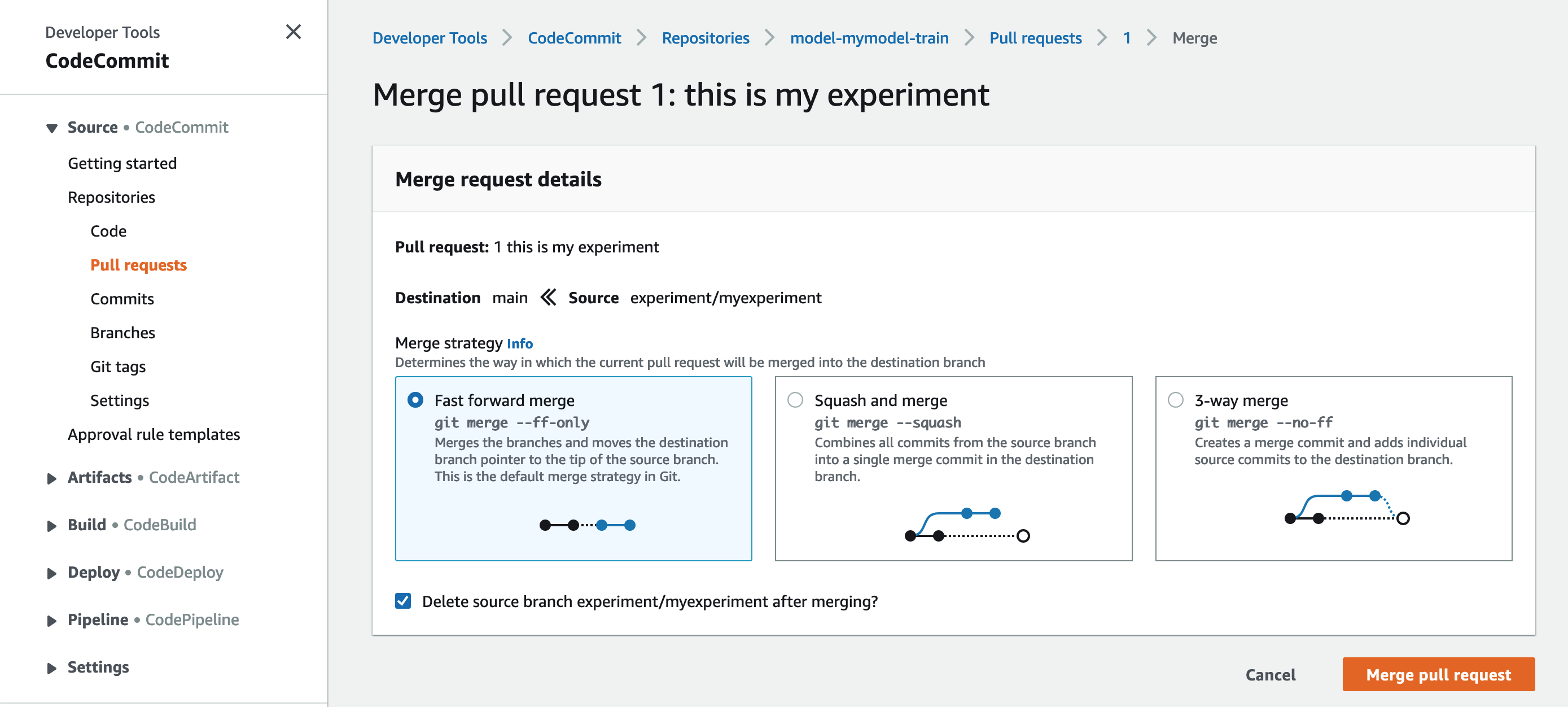Expand the Pipeline CodePipeline section
This screenshot has height=707, width=1568.
(52, 621)
